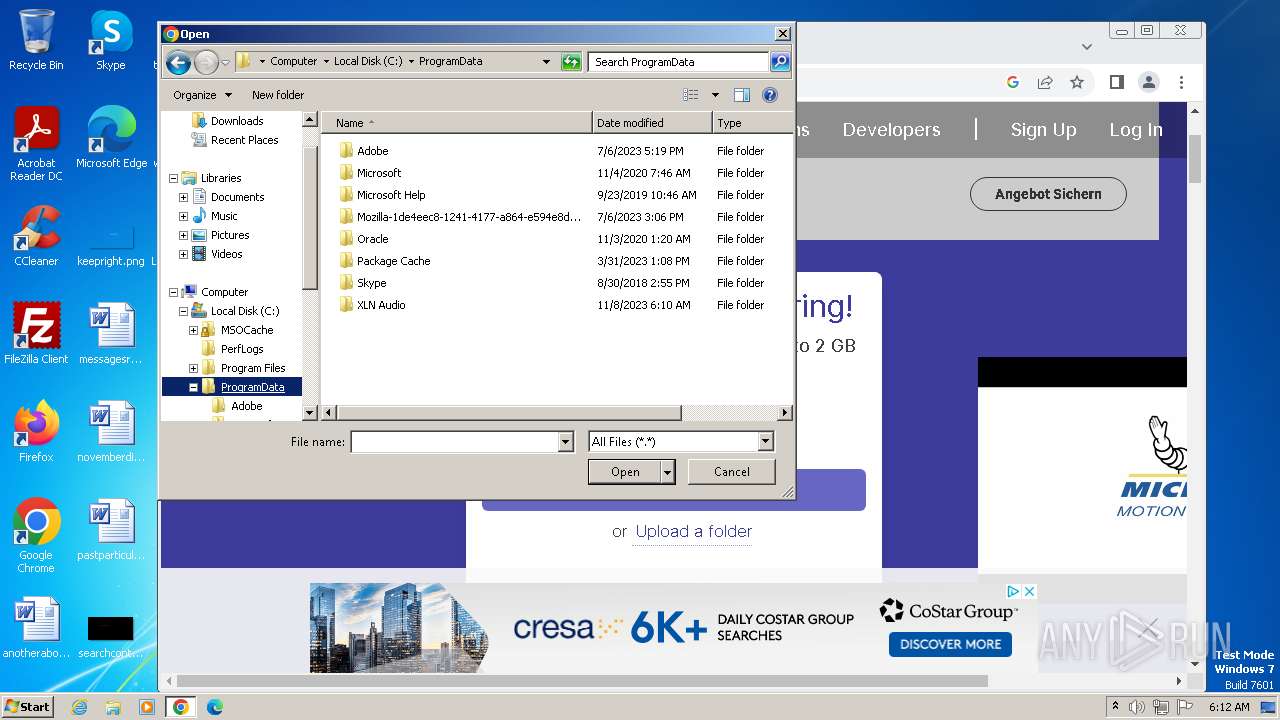Click the Search ProgramData field
This screenshot has height=720, width=1280.
click(678, 62)
